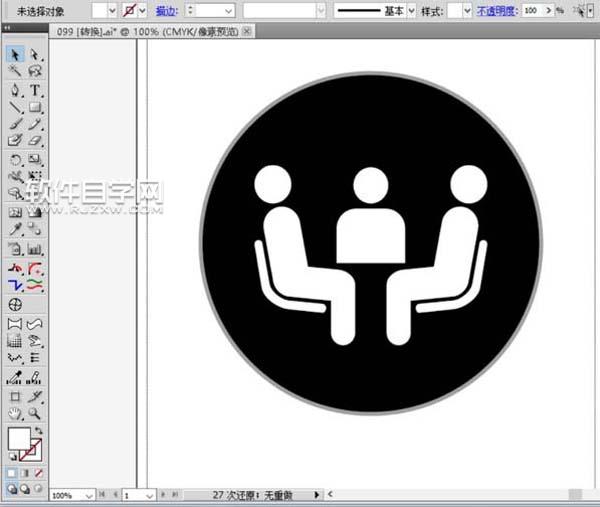Expand the collapsed toolbar double arrows
The image size is (600, 507).
click(7, 28)
